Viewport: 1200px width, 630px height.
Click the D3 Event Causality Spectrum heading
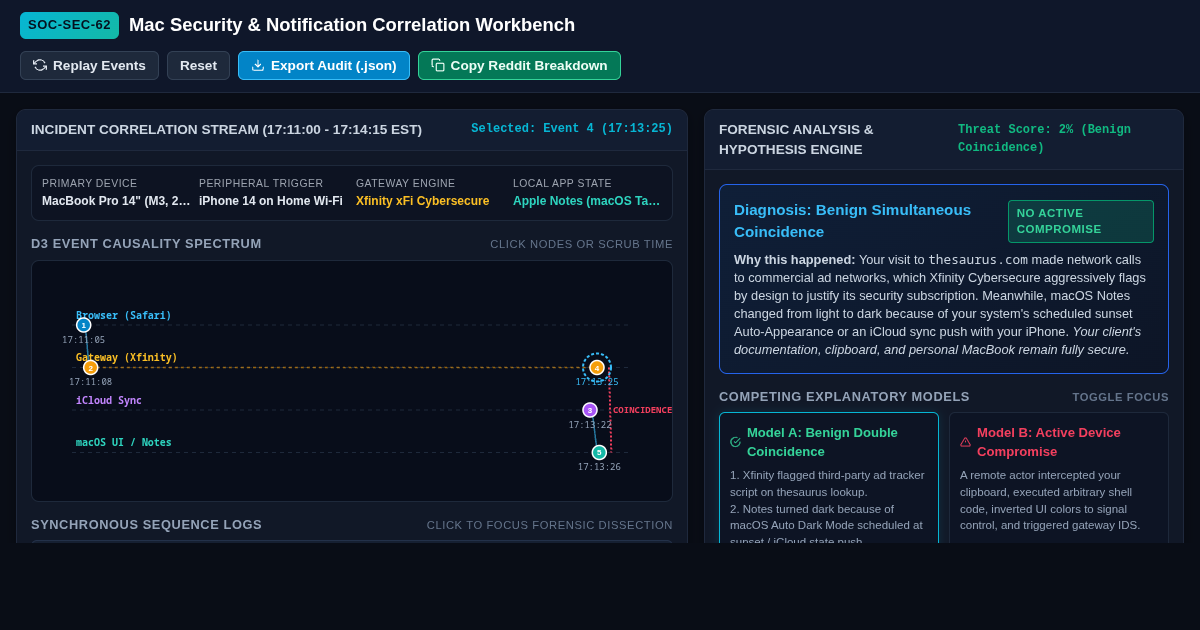(147, 244)
